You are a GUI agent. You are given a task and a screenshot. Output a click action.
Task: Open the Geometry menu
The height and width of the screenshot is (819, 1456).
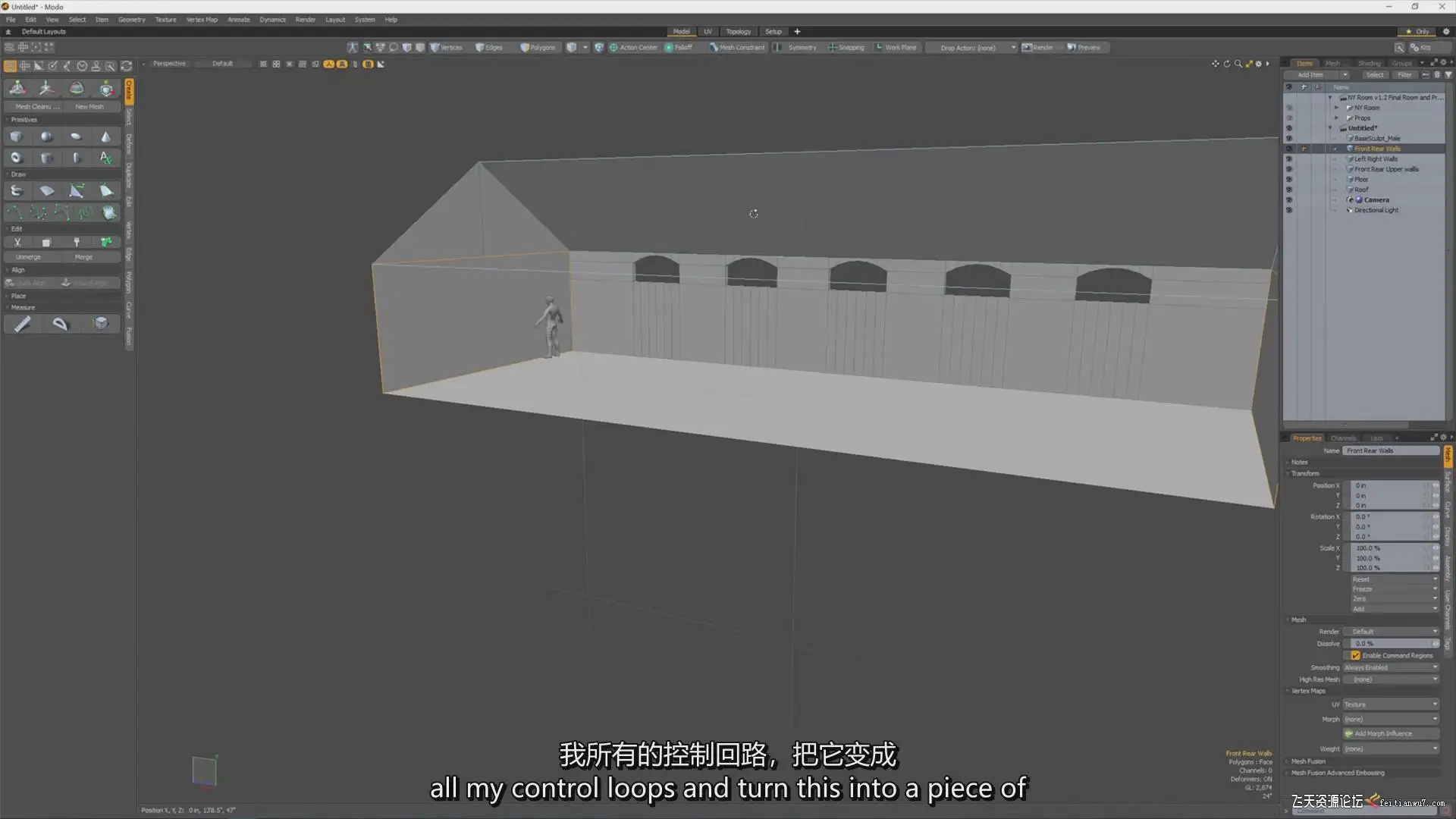[131, 20]
